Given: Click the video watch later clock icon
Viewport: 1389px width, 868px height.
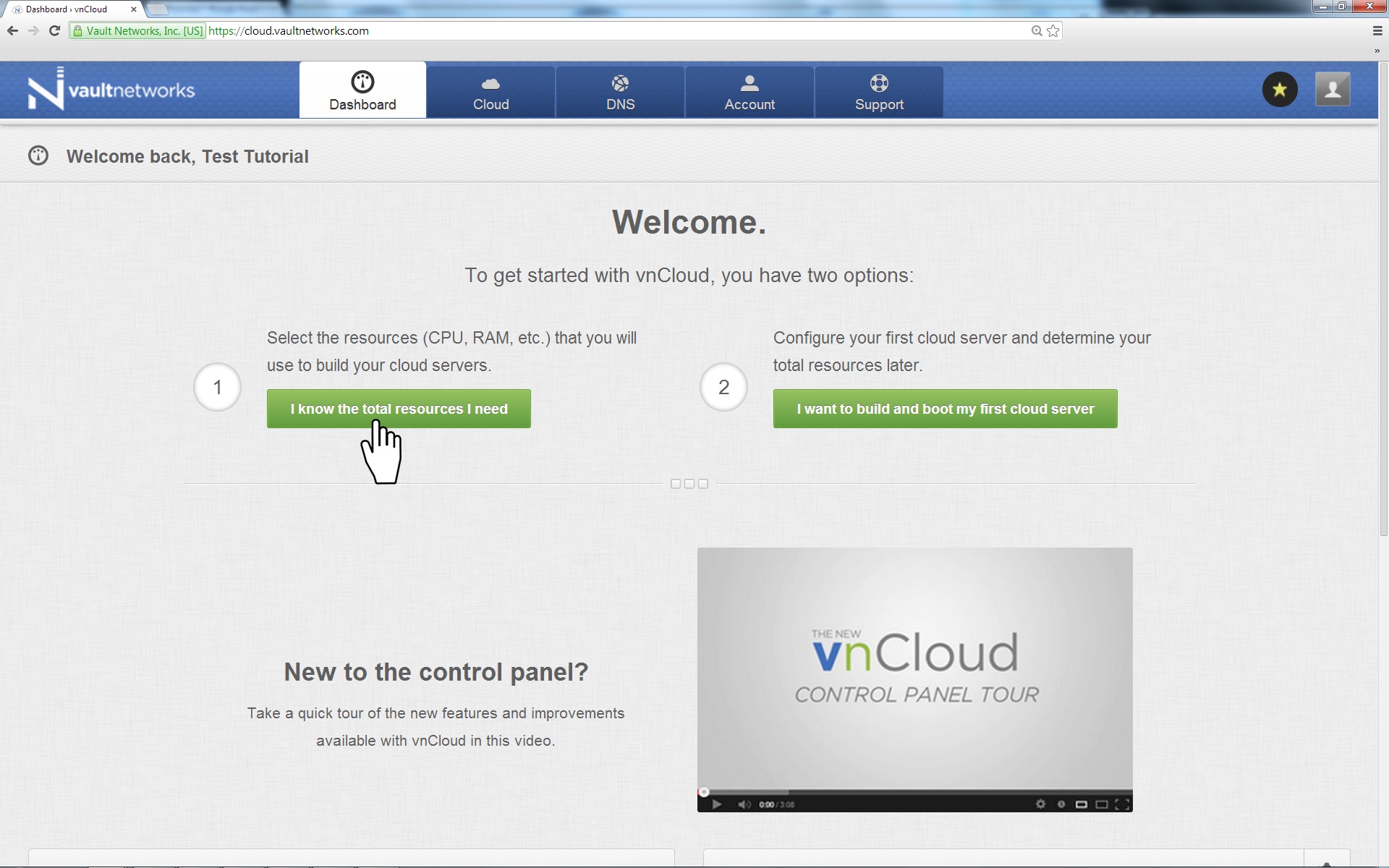Looking at the screenshot, I should coord(1061,804).
